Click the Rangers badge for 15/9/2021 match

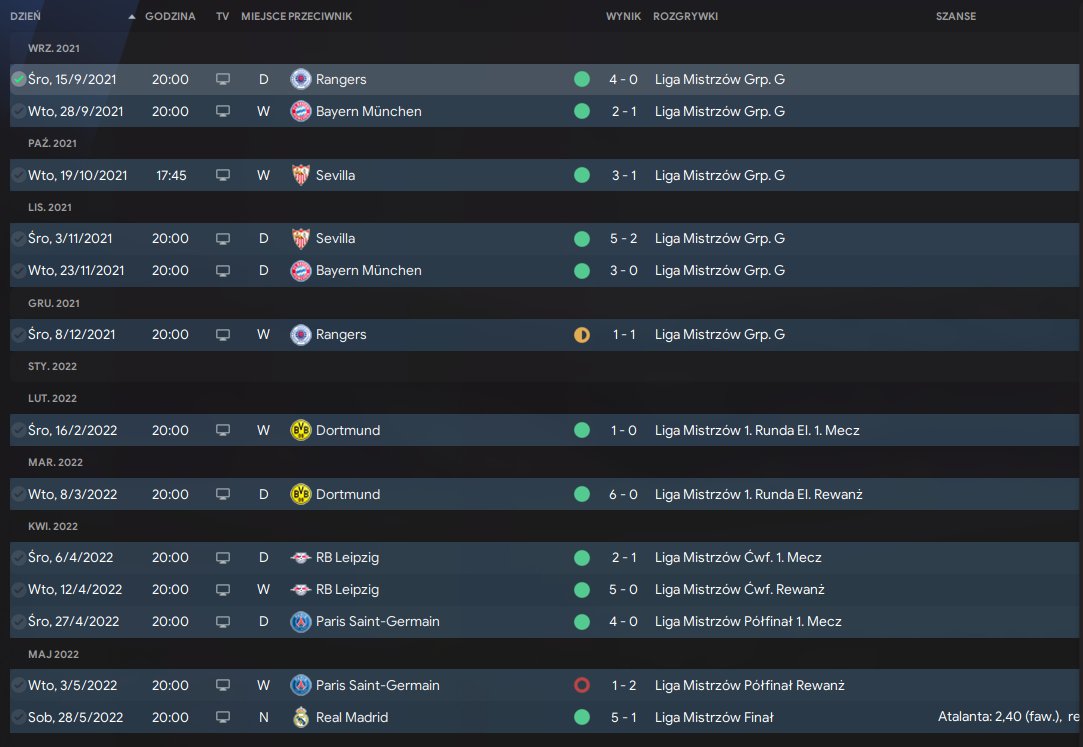[x=300, y=79]
